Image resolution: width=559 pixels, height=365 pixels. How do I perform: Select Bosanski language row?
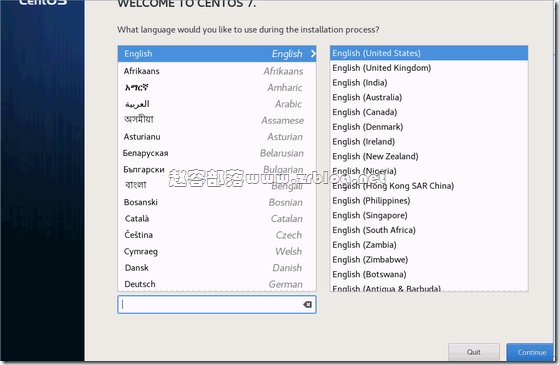(x=217, y=202)
